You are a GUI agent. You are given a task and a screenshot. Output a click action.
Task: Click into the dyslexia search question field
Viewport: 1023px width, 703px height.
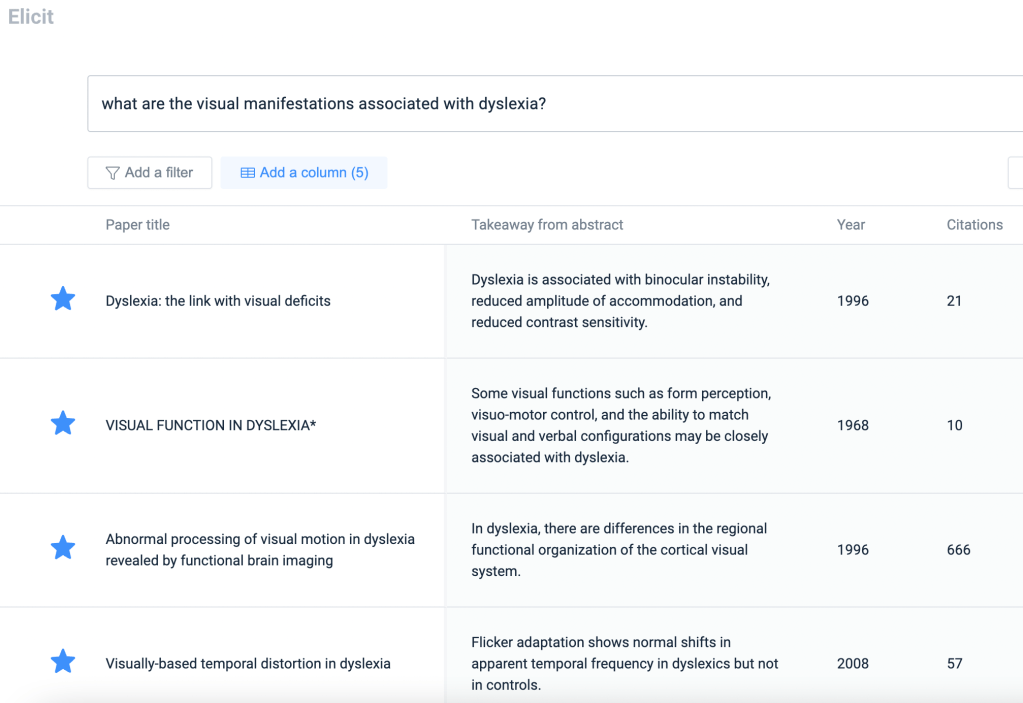pyautogui.click(x=550, y=104)
